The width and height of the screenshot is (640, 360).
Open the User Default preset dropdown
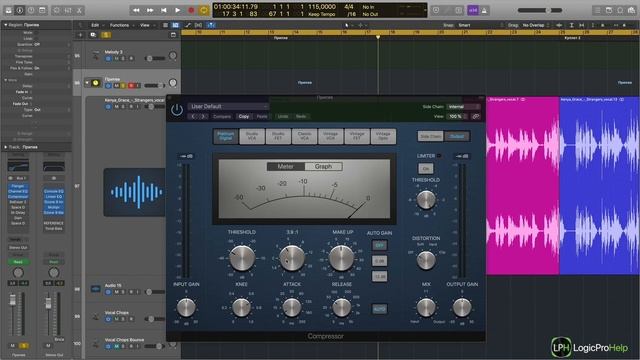(228, 107)
